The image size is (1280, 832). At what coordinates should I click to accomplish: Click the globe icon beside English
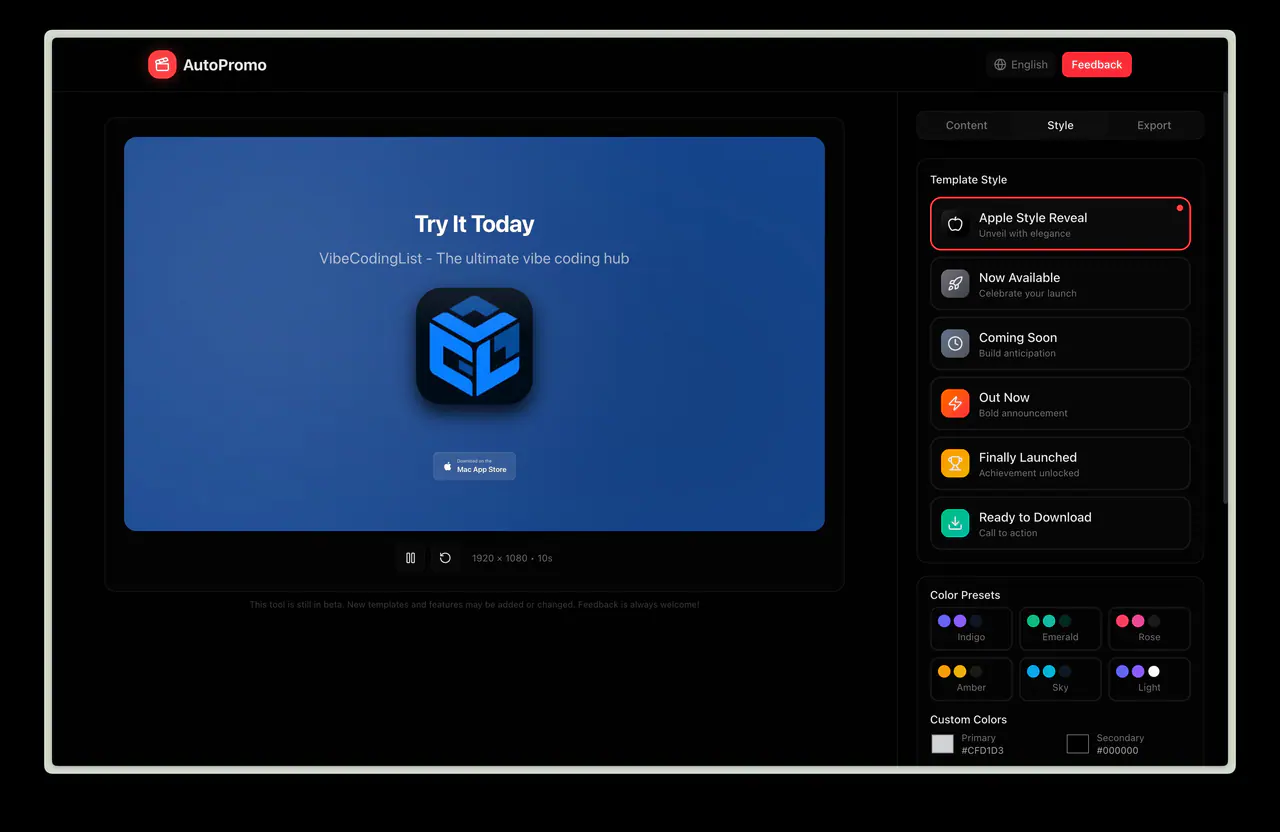pos(1000,65)
